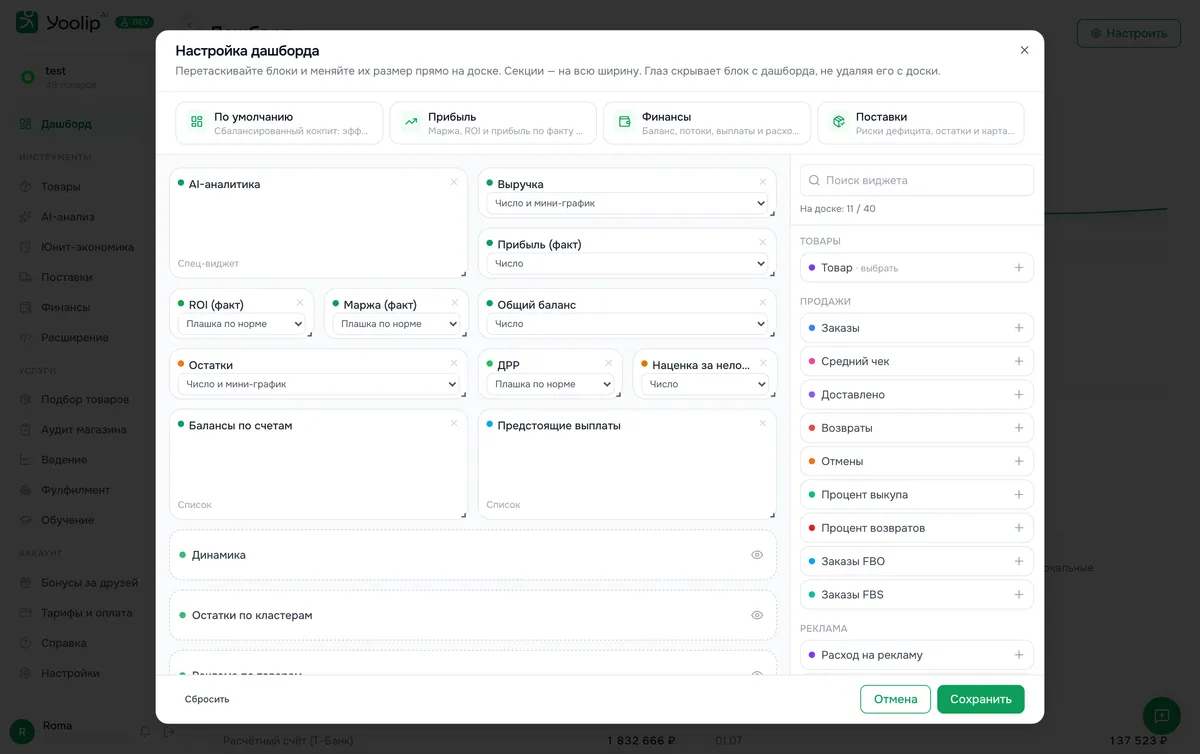Add the Доставлено widget

(1019, 394)
